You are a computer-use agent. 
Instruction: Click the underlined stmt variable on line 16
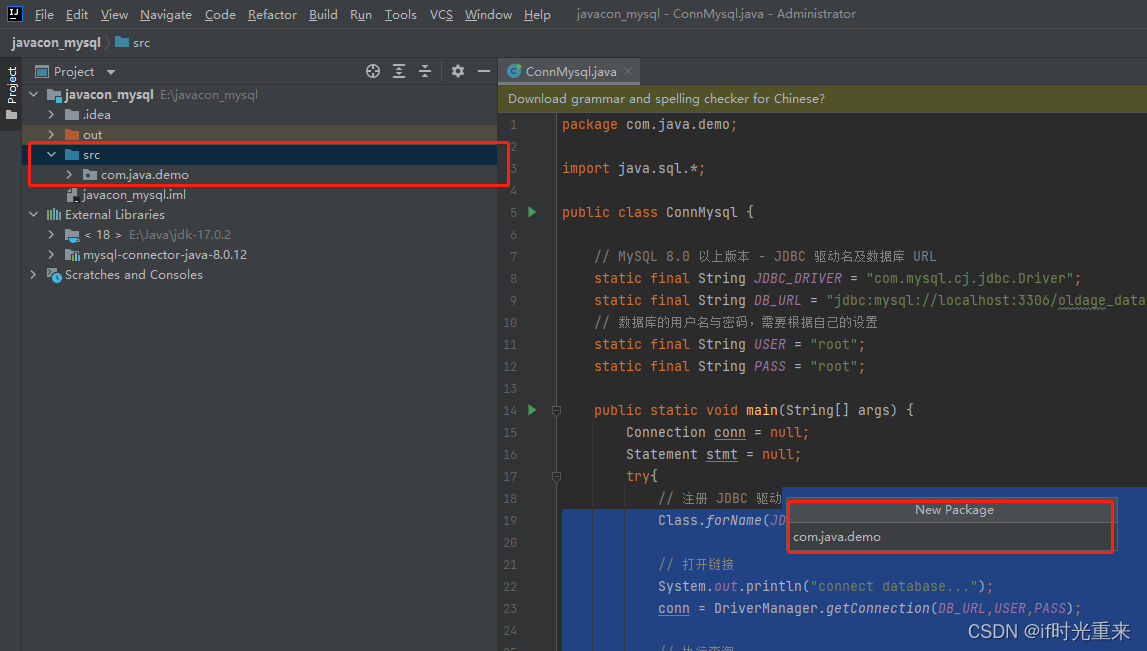(721, 455)
